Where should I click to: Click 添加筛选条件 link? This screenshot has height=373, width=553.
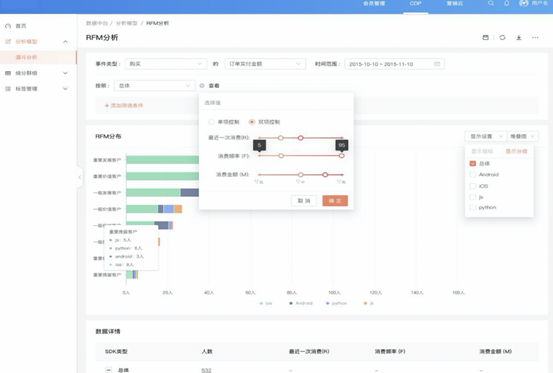coord(124,105)
